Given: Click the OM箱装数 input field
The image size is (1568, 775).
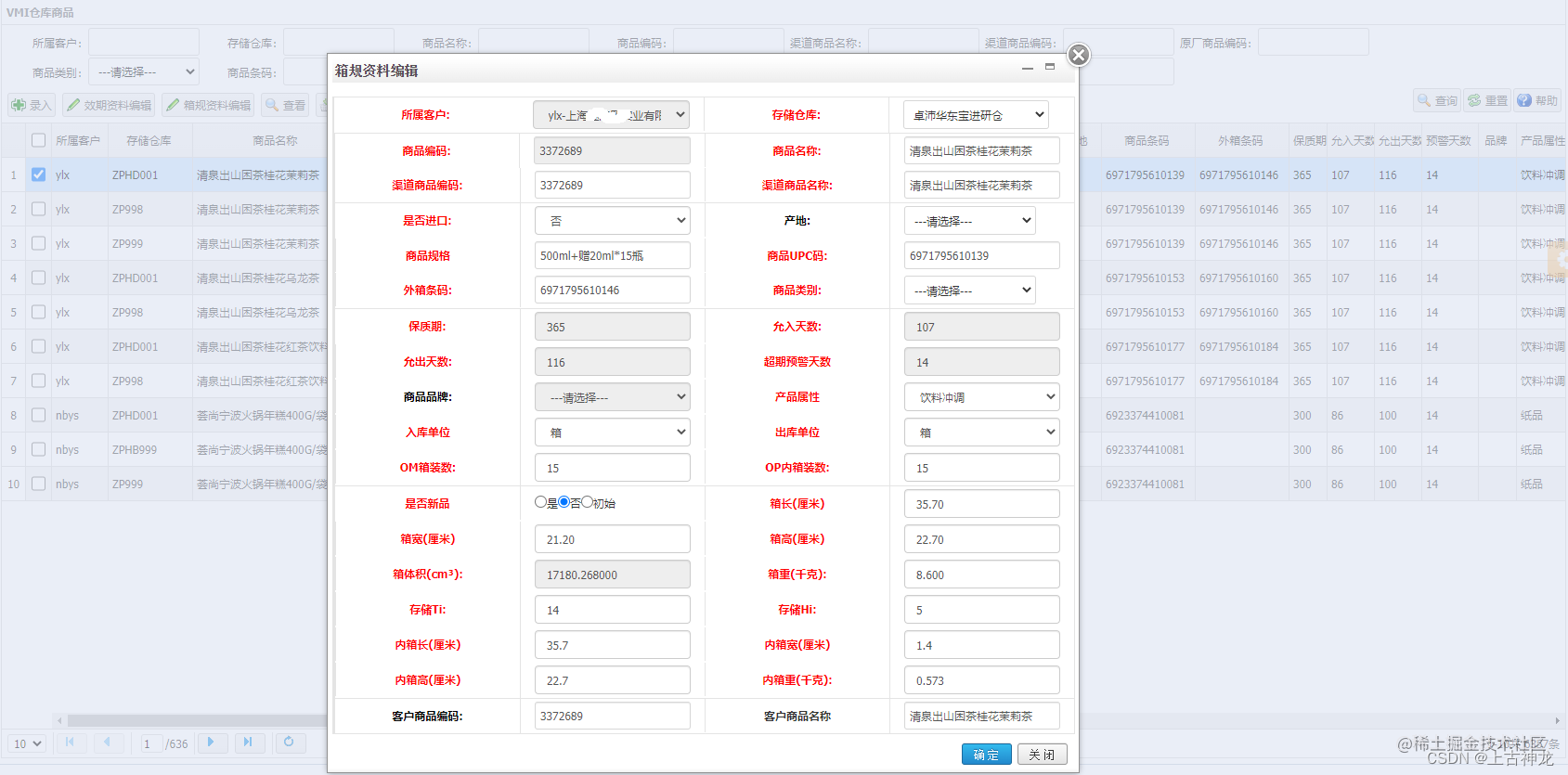Looking at the screenshot, I should (612, 468).
